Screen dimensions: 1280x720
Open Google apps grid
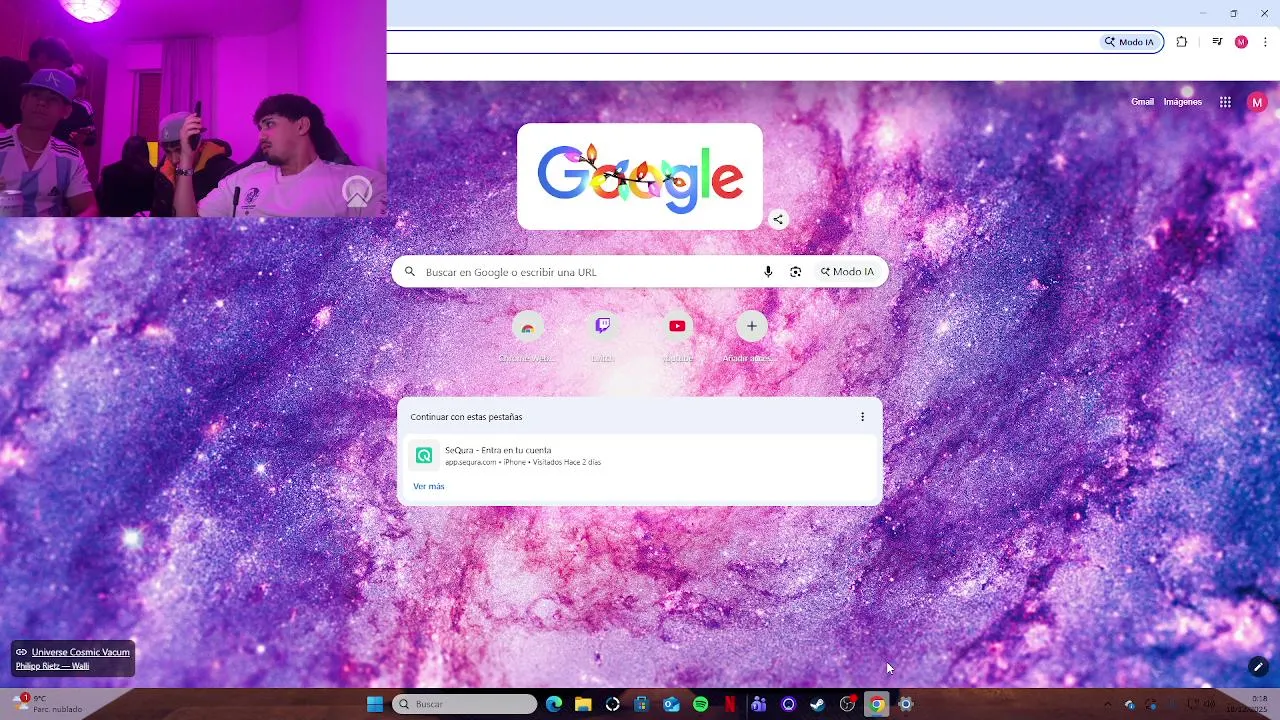[1225, 102]
